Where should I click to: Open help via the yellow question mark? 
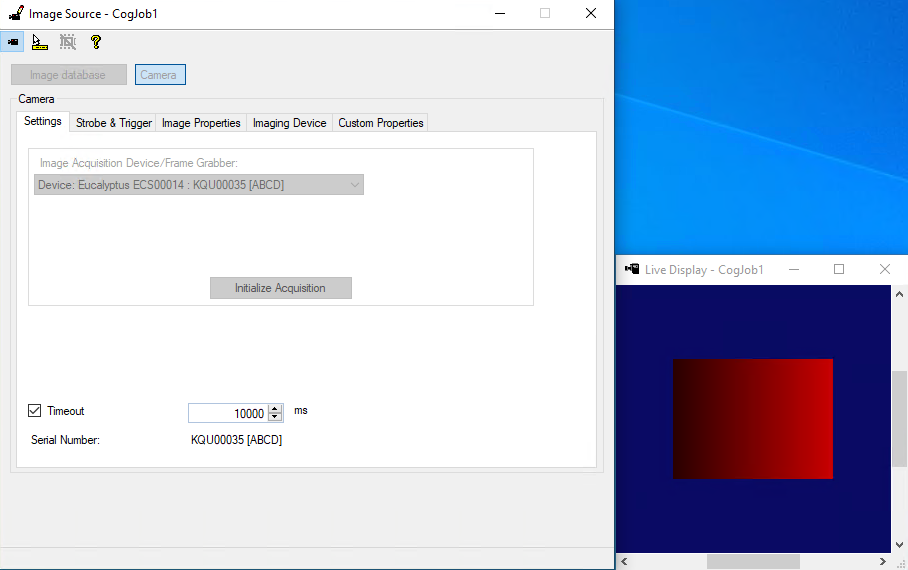(x=96, y=42)
